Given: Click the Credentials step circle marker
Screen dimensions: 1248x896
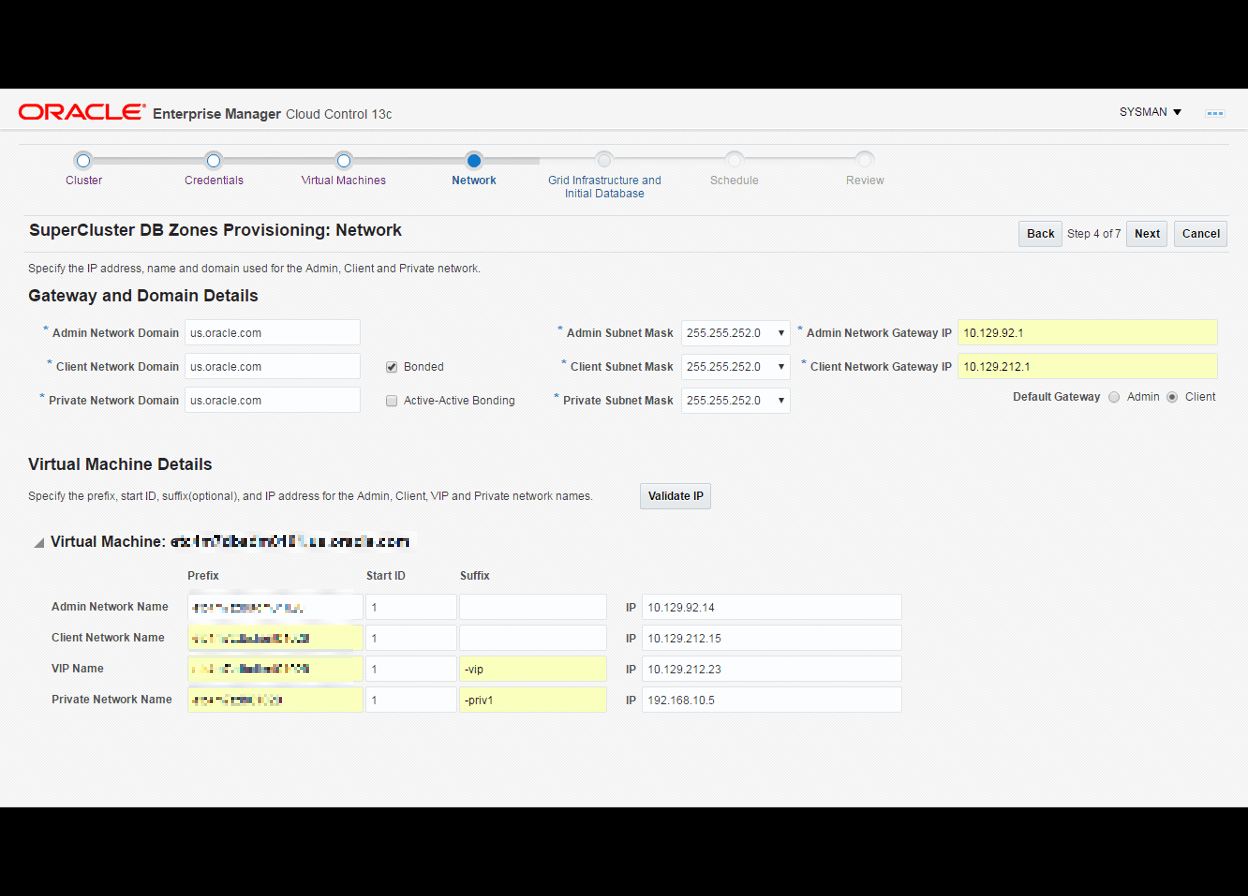Looking at the screenshot, I should click(x=213, y=160).
